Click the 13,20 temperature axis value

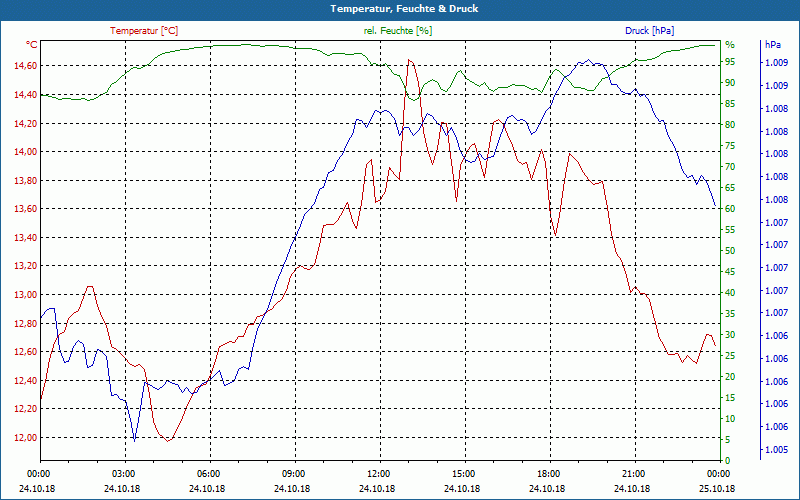(x=25, y=266)
